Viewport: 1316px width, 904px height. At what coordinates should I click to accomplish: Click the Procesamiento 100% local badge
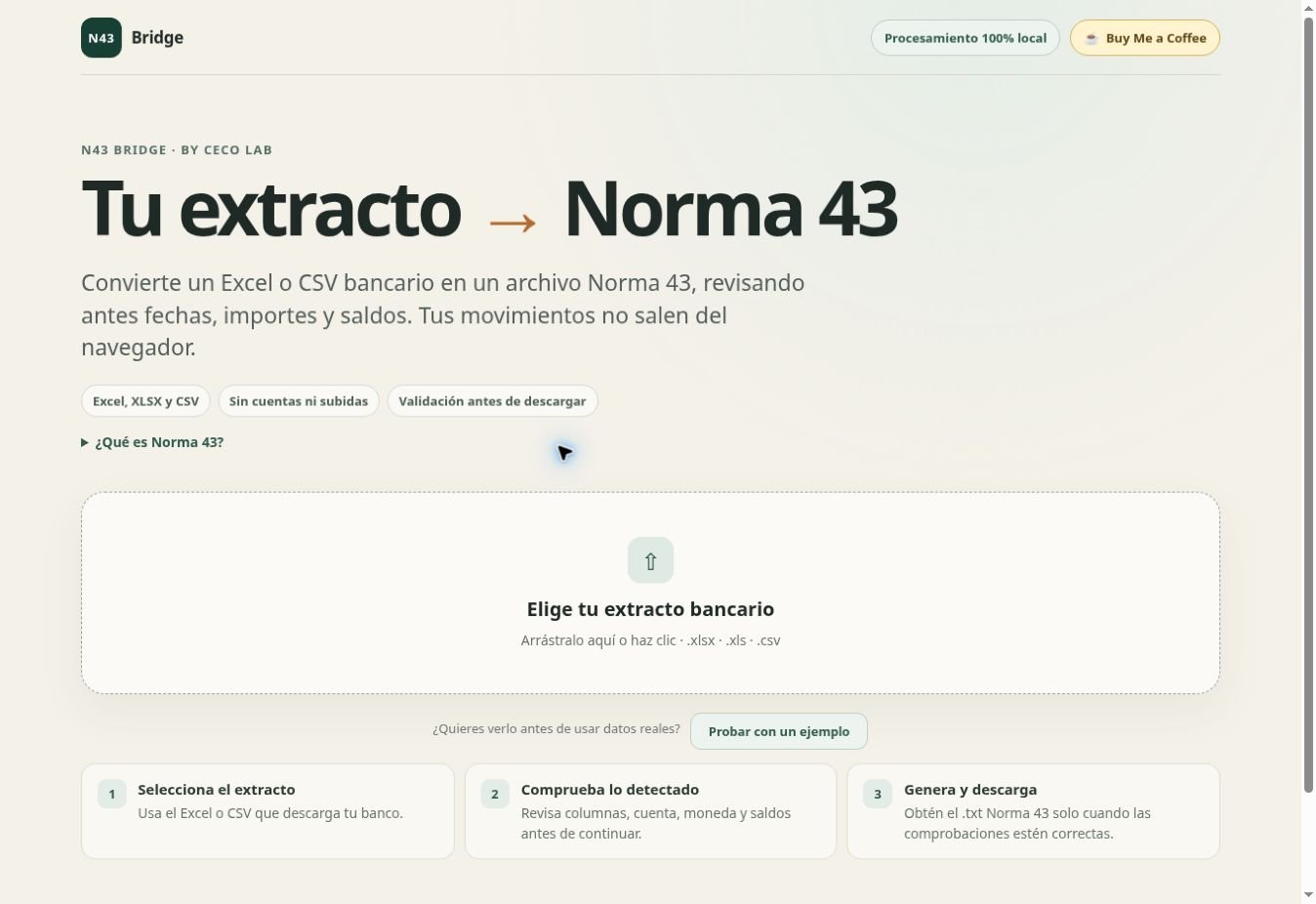click(966, 38)
